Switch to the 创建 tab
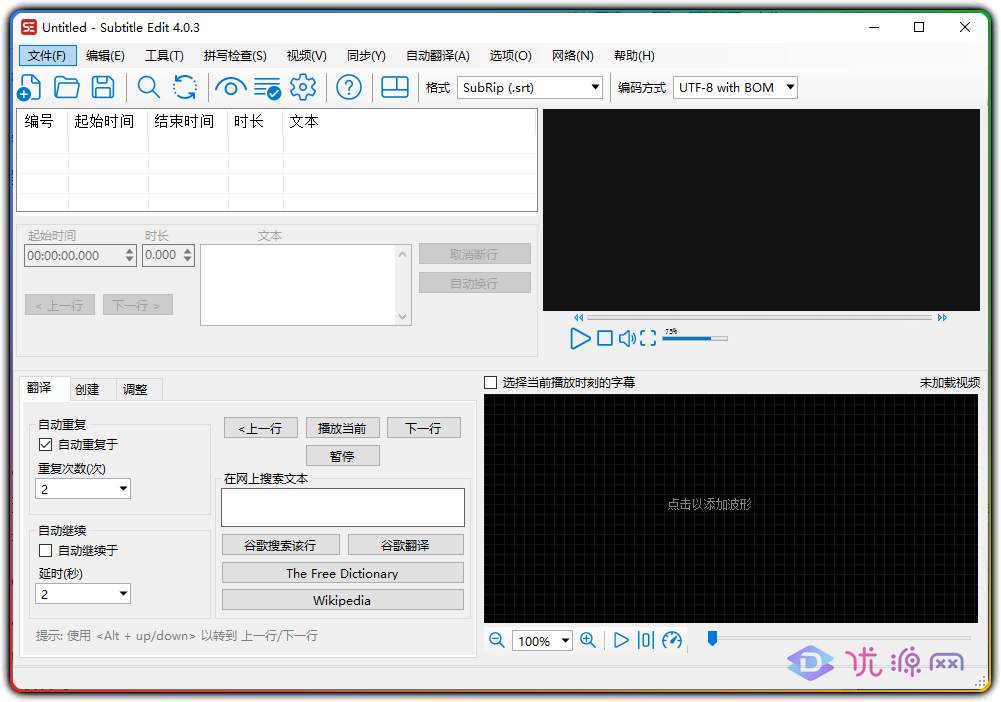The image size is (1001, 702). (x=88, y=388)
